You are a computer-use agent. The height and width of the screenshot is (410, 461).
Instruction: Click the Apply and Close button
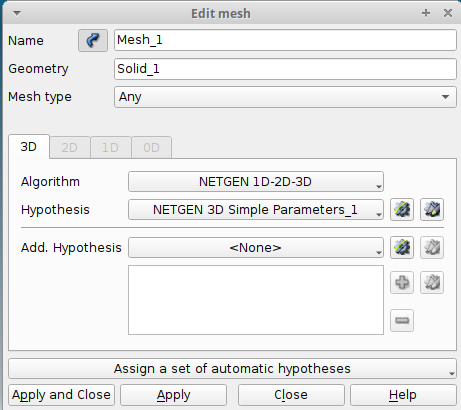(61, 395)
